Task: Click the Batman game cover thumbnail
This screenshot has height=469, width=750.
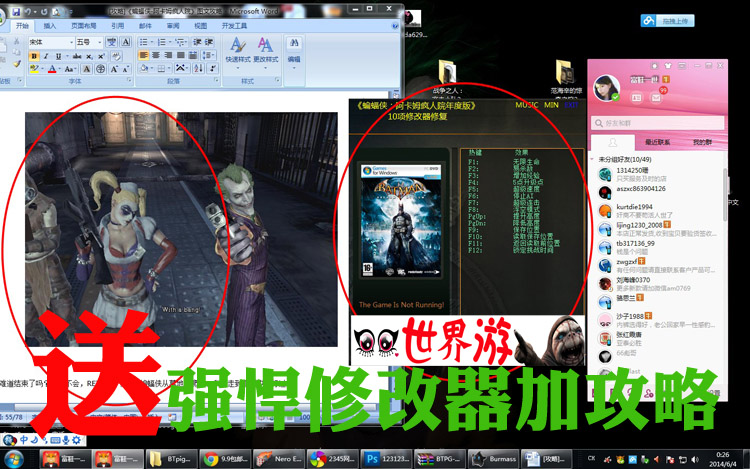Action: coord(401,221)
